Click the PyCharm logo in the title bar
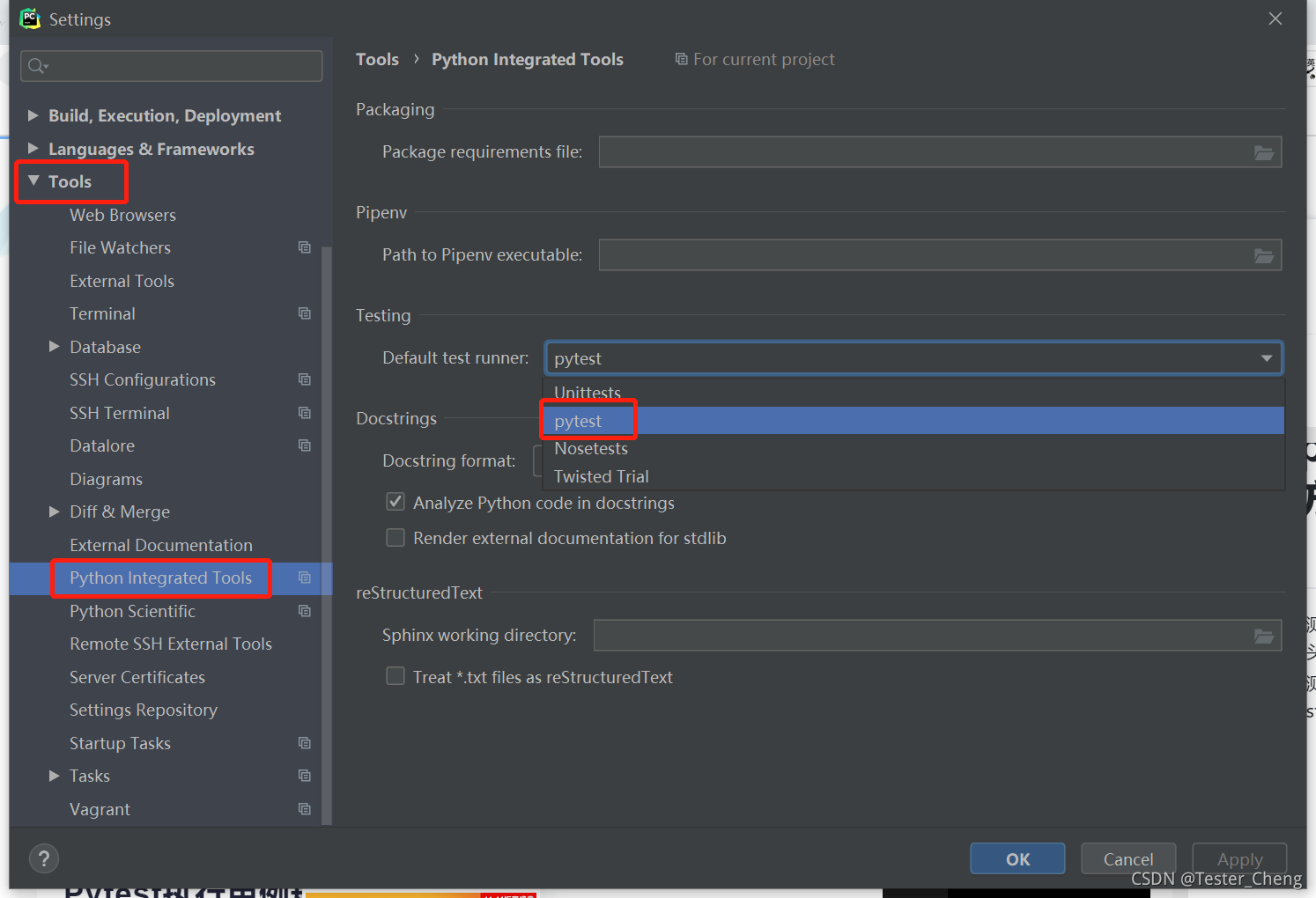1316x898 pixels. [x=30, y=18]
